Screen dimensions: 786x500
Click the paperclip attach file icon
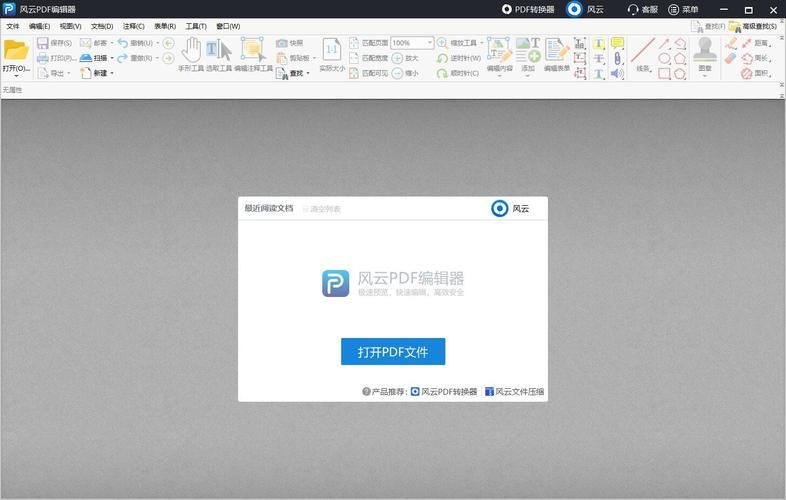pyautogui.click(x=618, y=58)
